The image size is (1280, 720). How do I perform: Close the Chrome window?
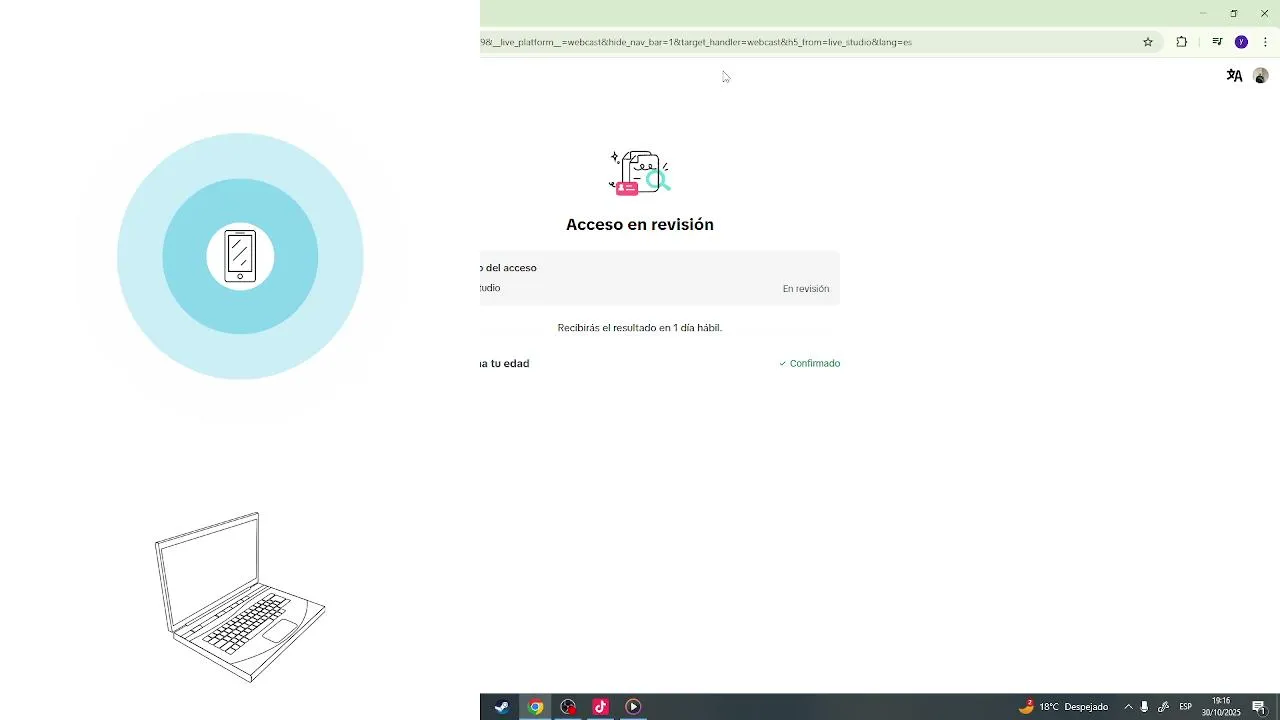(x=1264, y=13)
